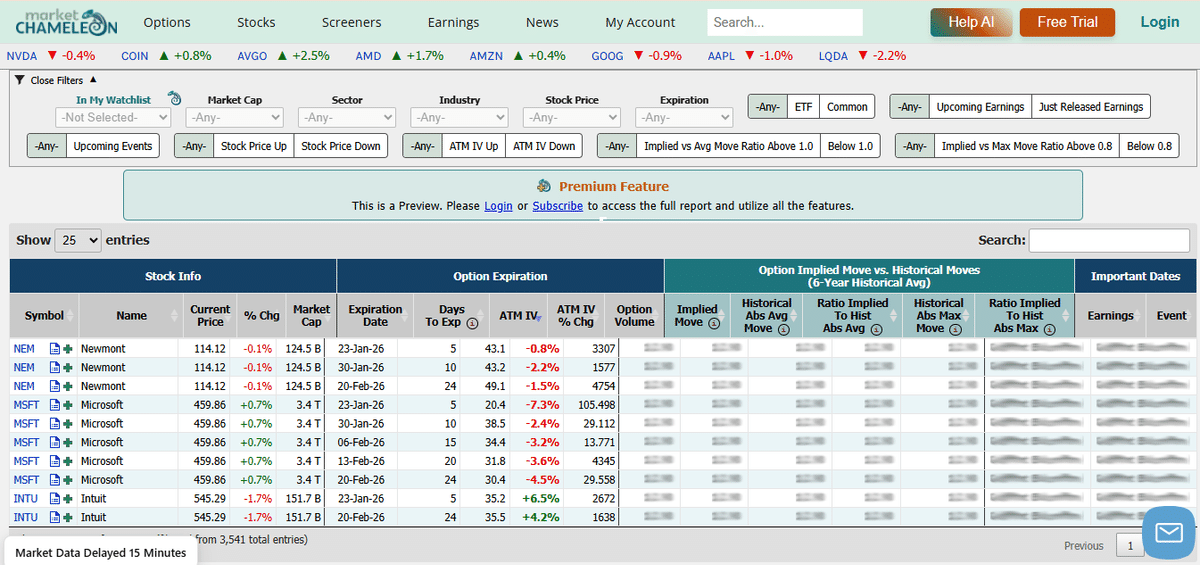Open the Screeners menu
The image size is (1200, 565).
click(351, 22)
